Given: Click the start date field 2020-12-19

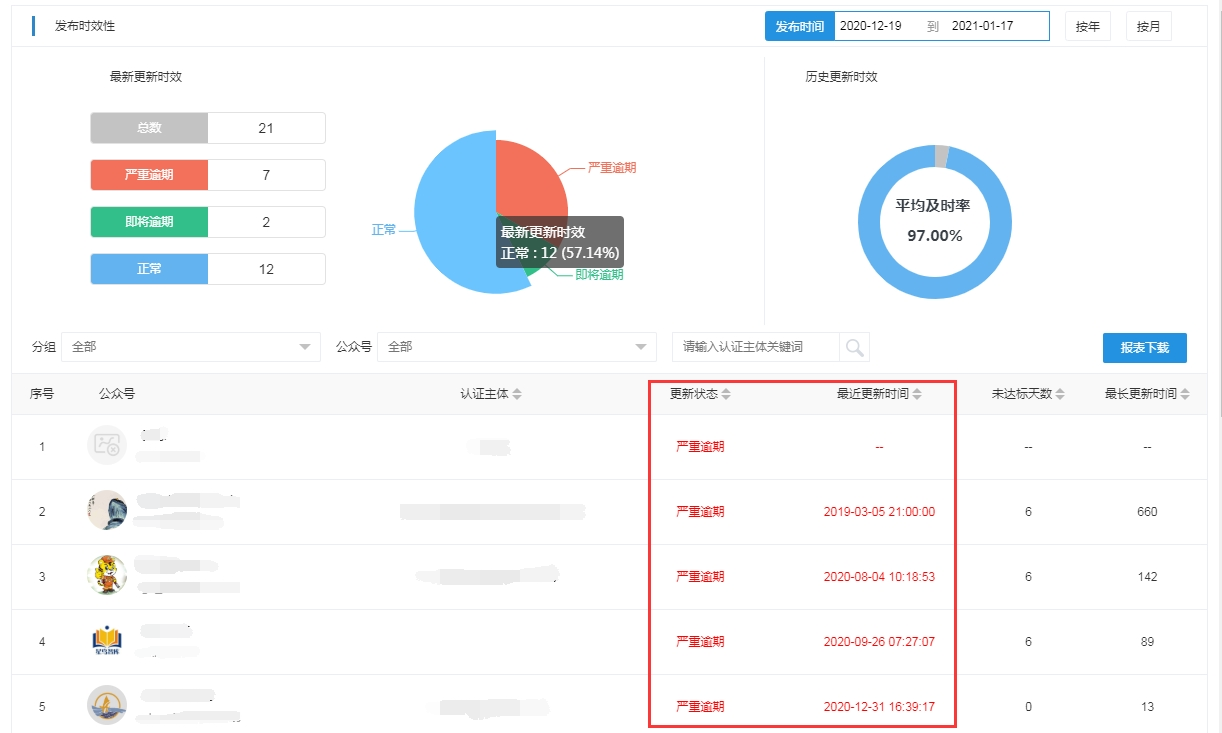Looking at the screenshot, I should 871,27.
